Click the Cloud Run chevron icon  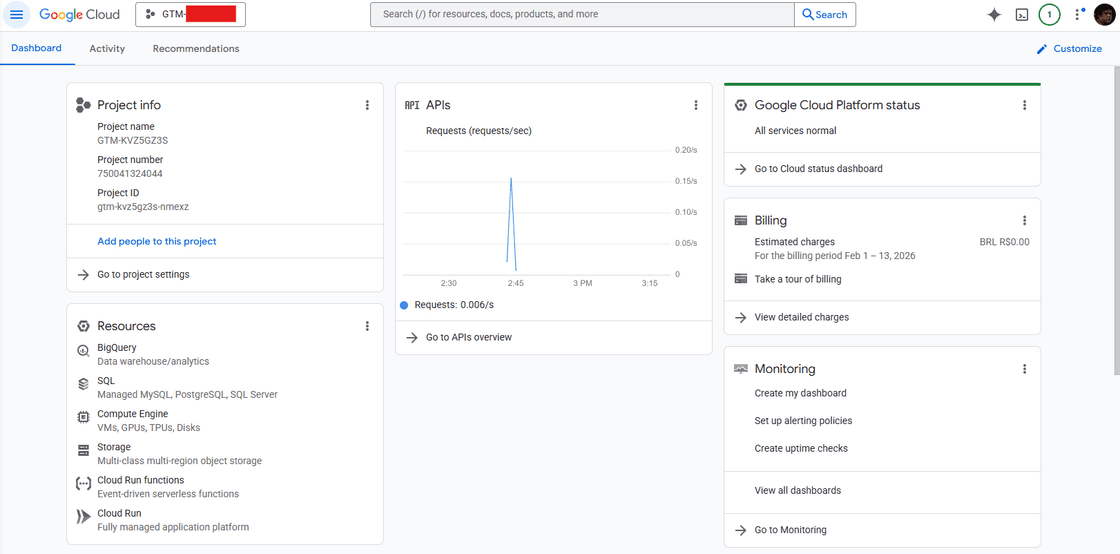(x=83, y=515)
